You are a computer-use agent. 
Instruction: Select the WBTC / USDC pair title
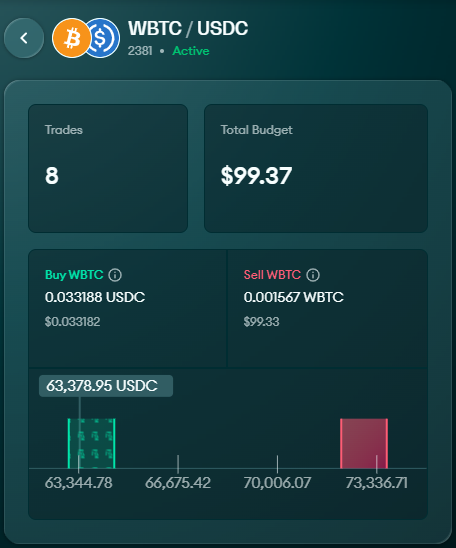pos(188,28)
